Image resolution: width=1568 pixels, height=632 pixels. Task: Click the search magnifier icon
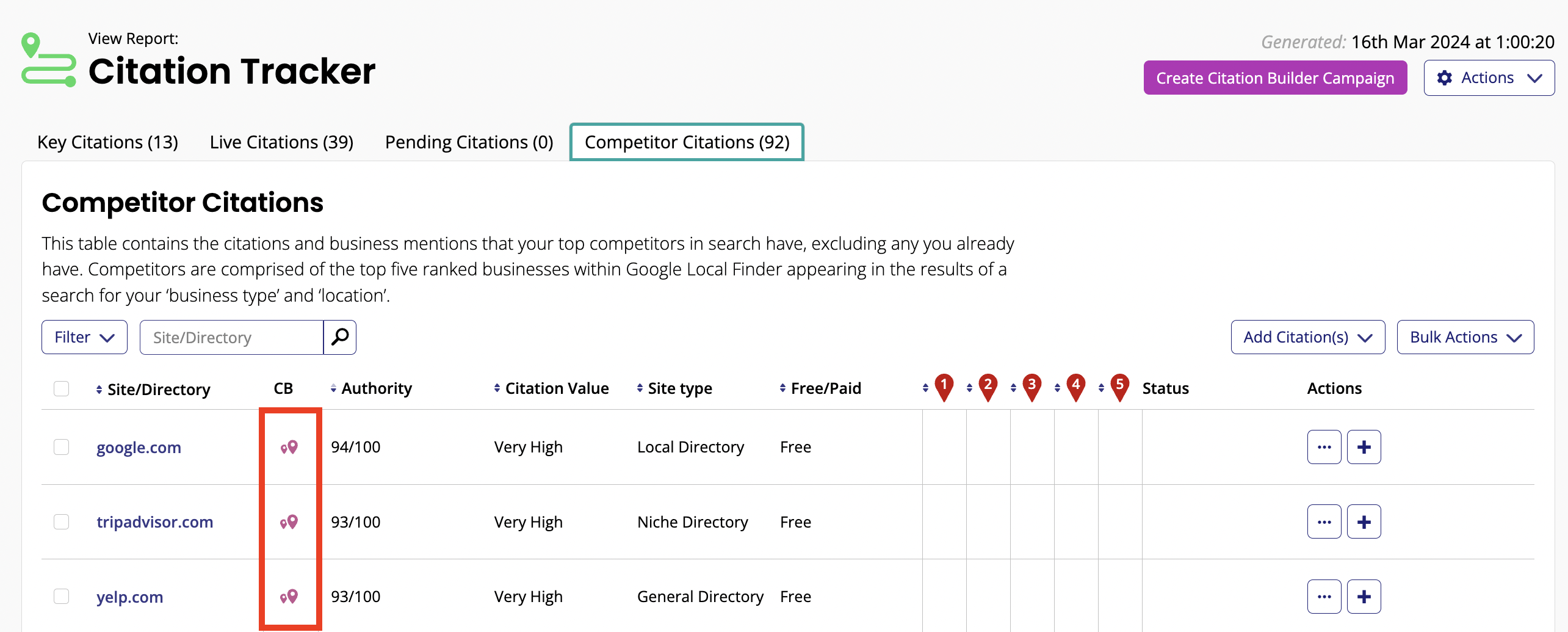pos(339,336)
